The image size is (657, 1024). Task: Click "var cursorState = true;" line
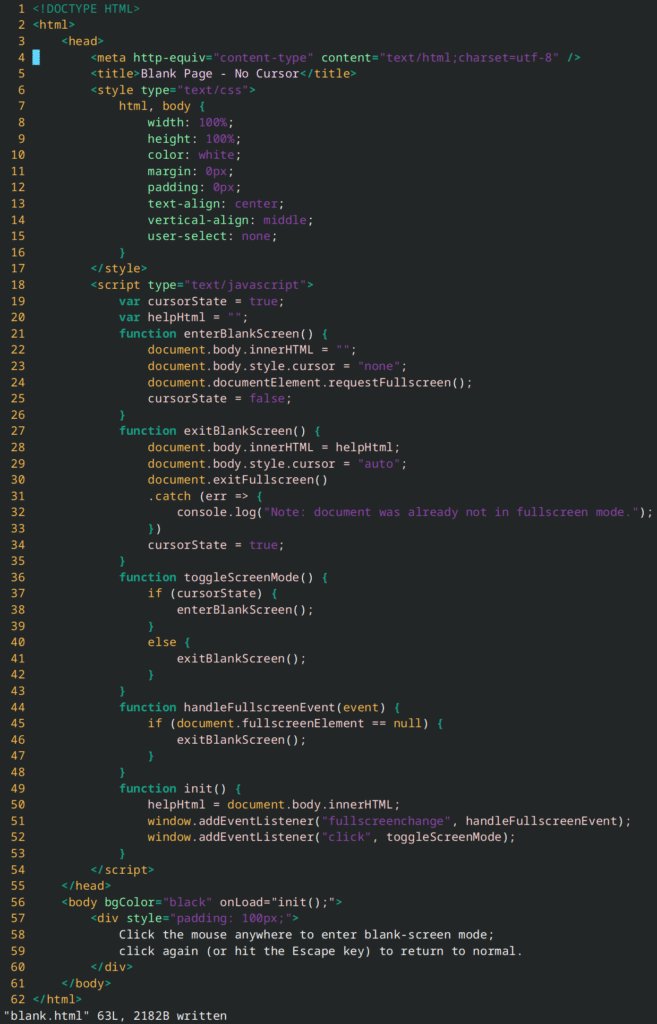point(202,302)
